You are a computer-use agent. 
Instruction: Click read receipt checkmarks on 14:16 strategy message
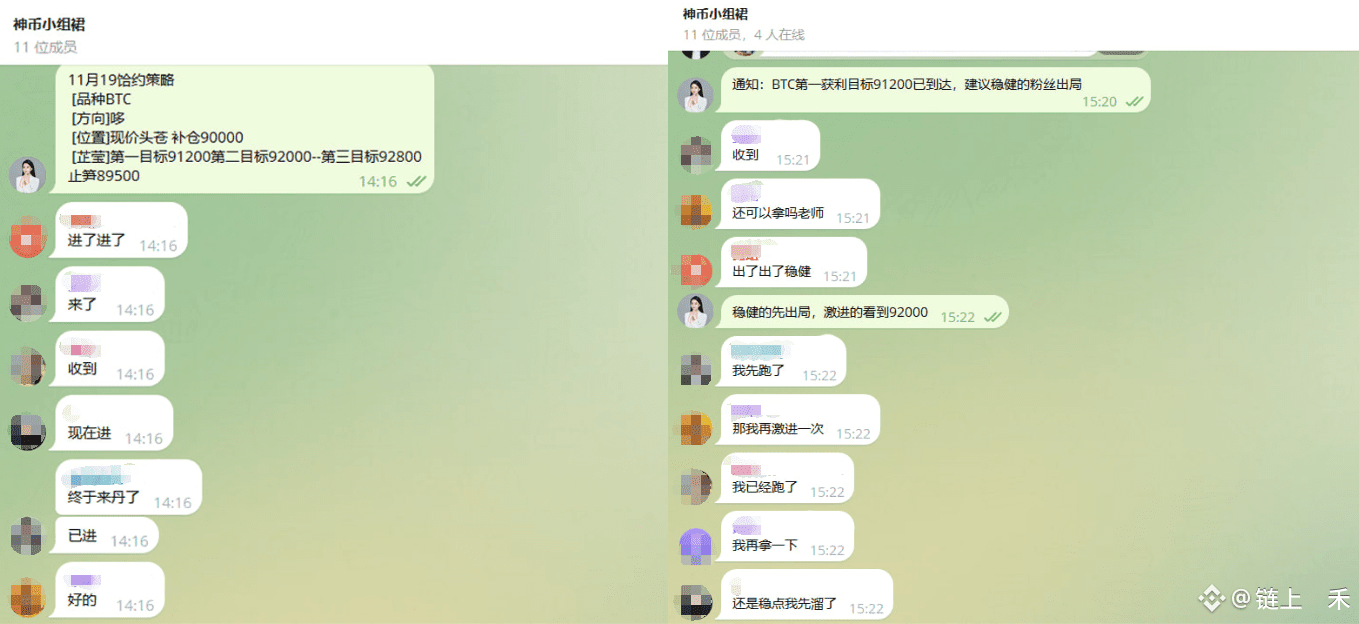[x=416, y=182]
